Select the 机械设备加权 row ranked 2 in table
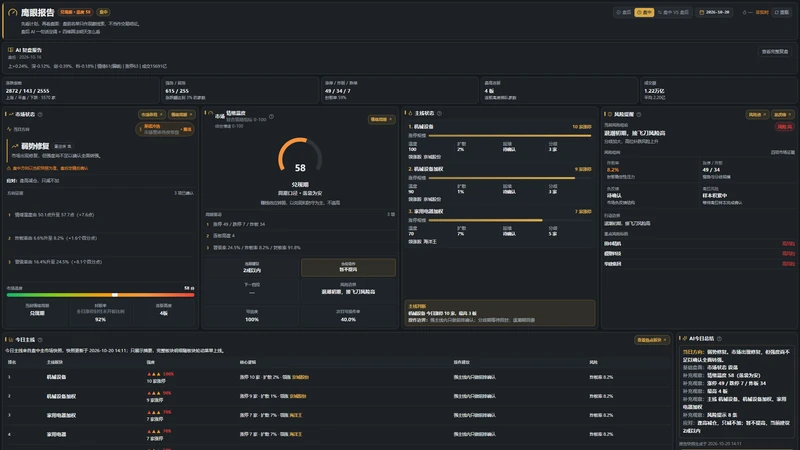 [x=337, y=396]
